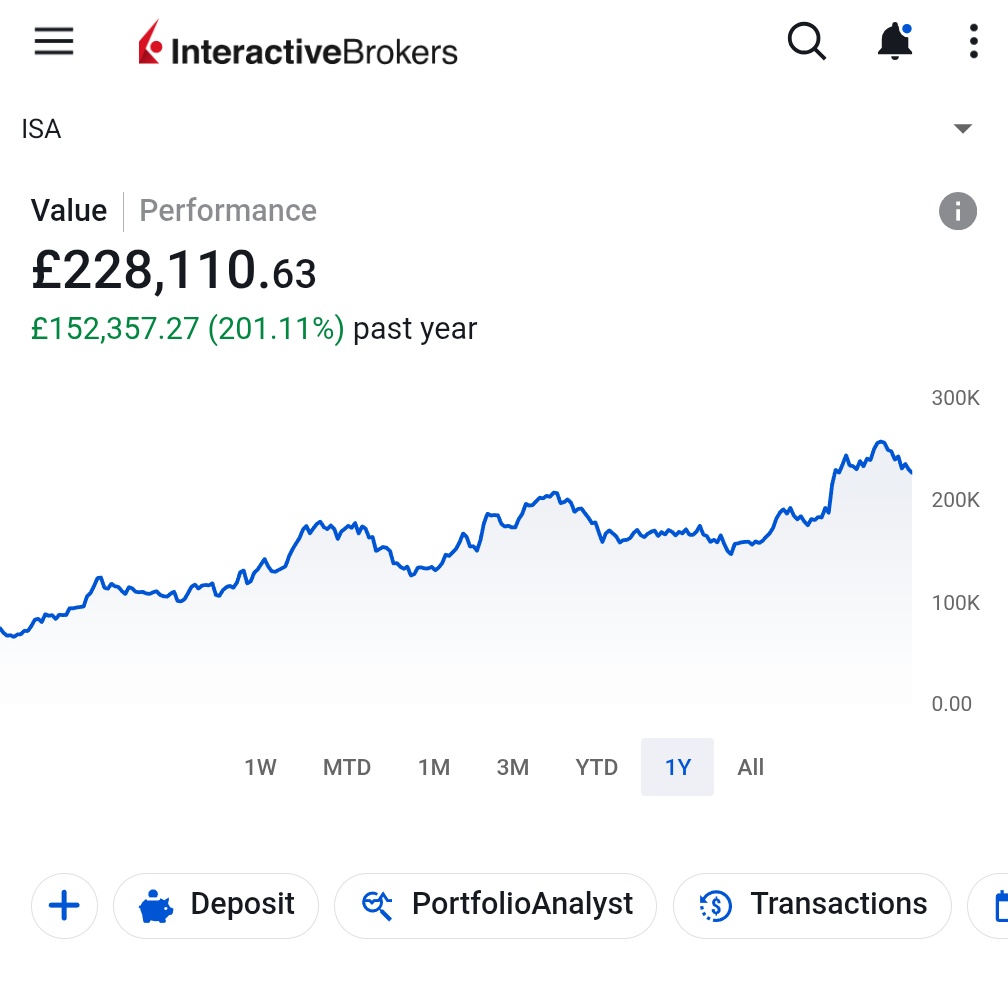This screenshot has height=1008, width=1008.
Task: Open the three-dot overflow menu
Action: 974,41
